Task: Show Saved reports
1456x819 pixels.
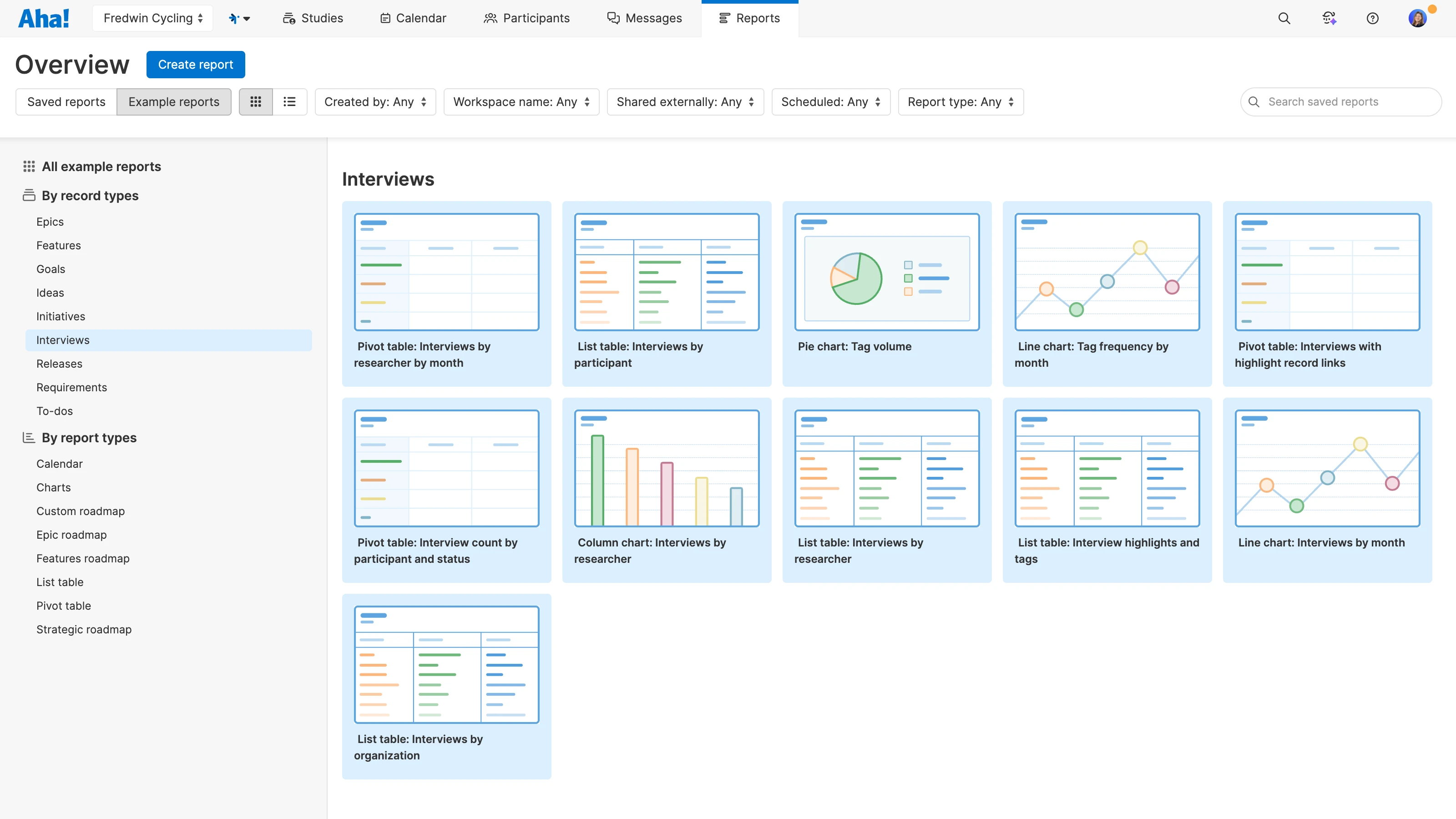Action: click(x=66, y=102)
